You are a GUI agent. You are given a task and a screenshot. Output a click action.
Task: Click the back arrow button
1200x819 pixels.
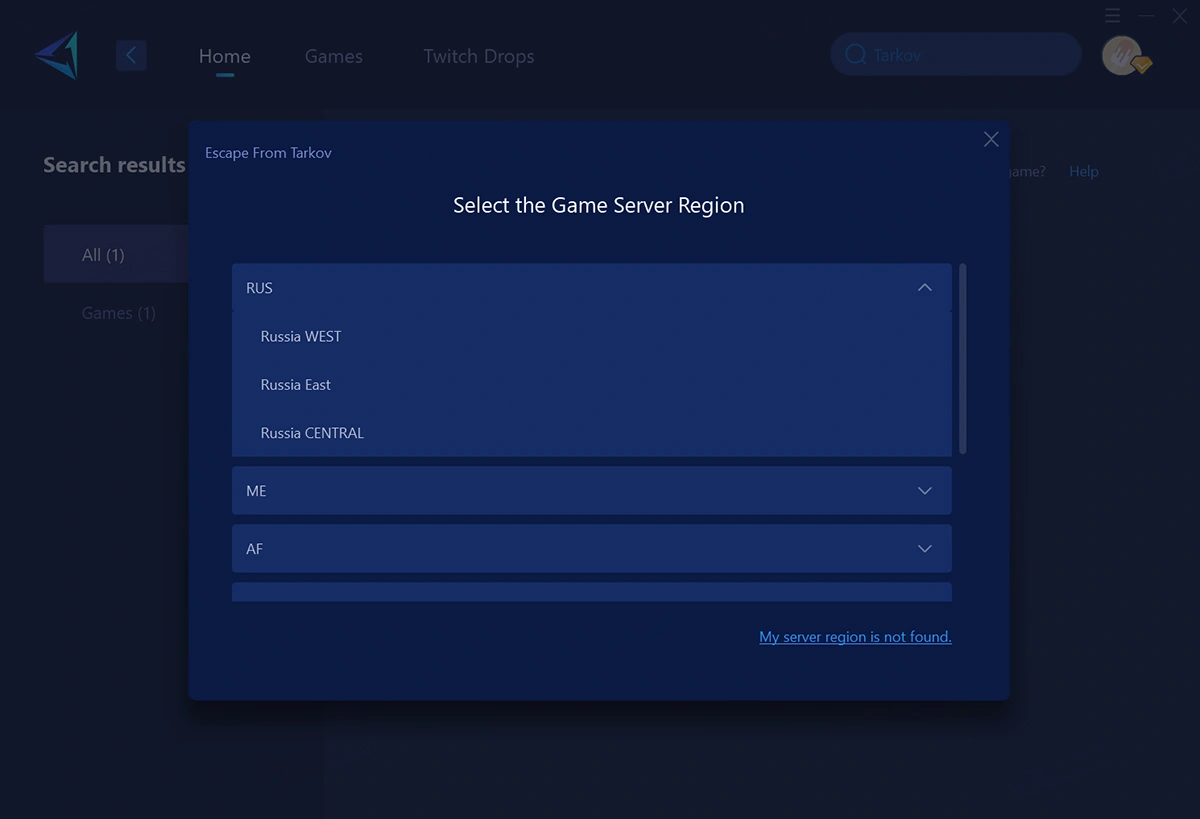coord(131,55)
